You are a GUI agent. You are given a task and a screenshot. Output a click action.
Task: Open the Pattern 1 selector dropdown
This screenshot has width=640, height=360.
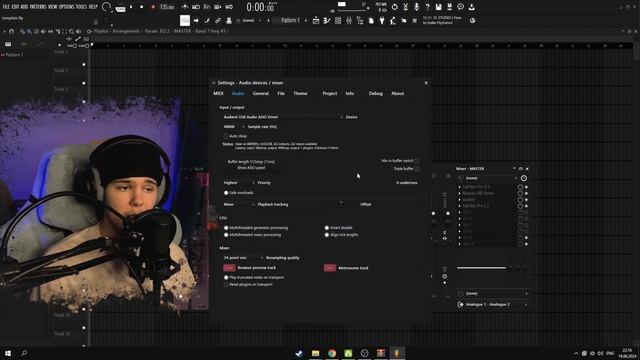(290, 20)
